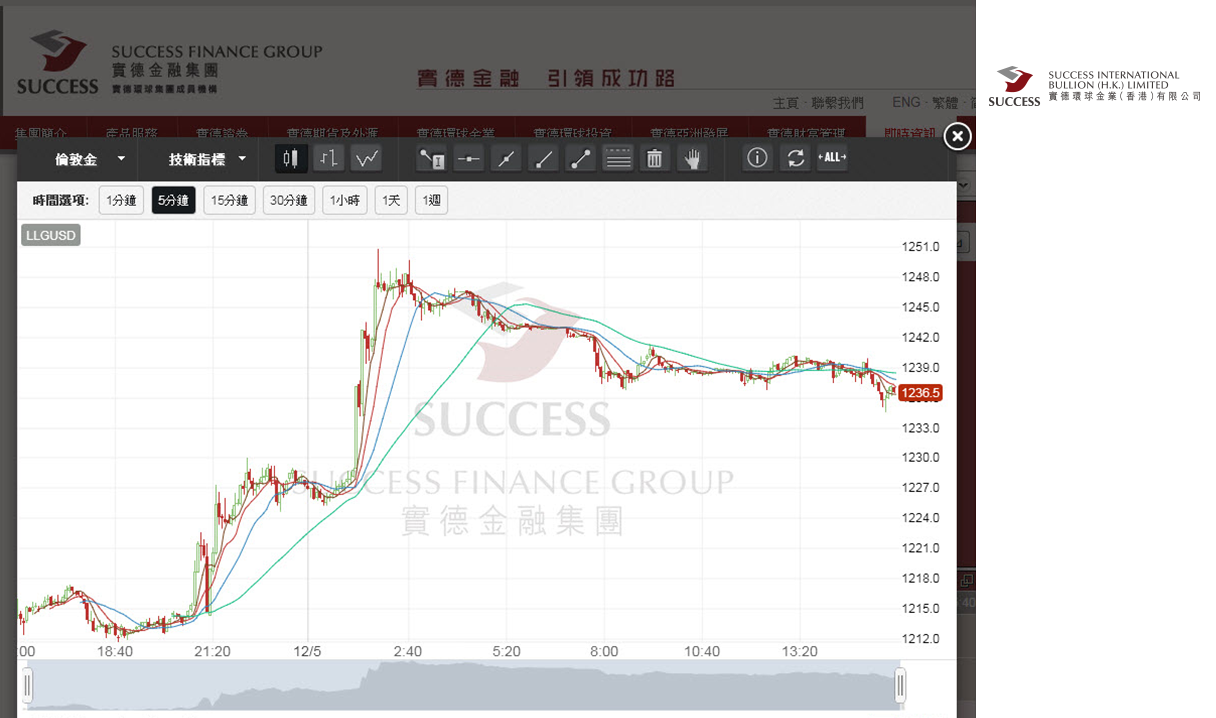Click the LLGUSD symbol label
This screenshot has width=1216, height=718.
point(50,235)
